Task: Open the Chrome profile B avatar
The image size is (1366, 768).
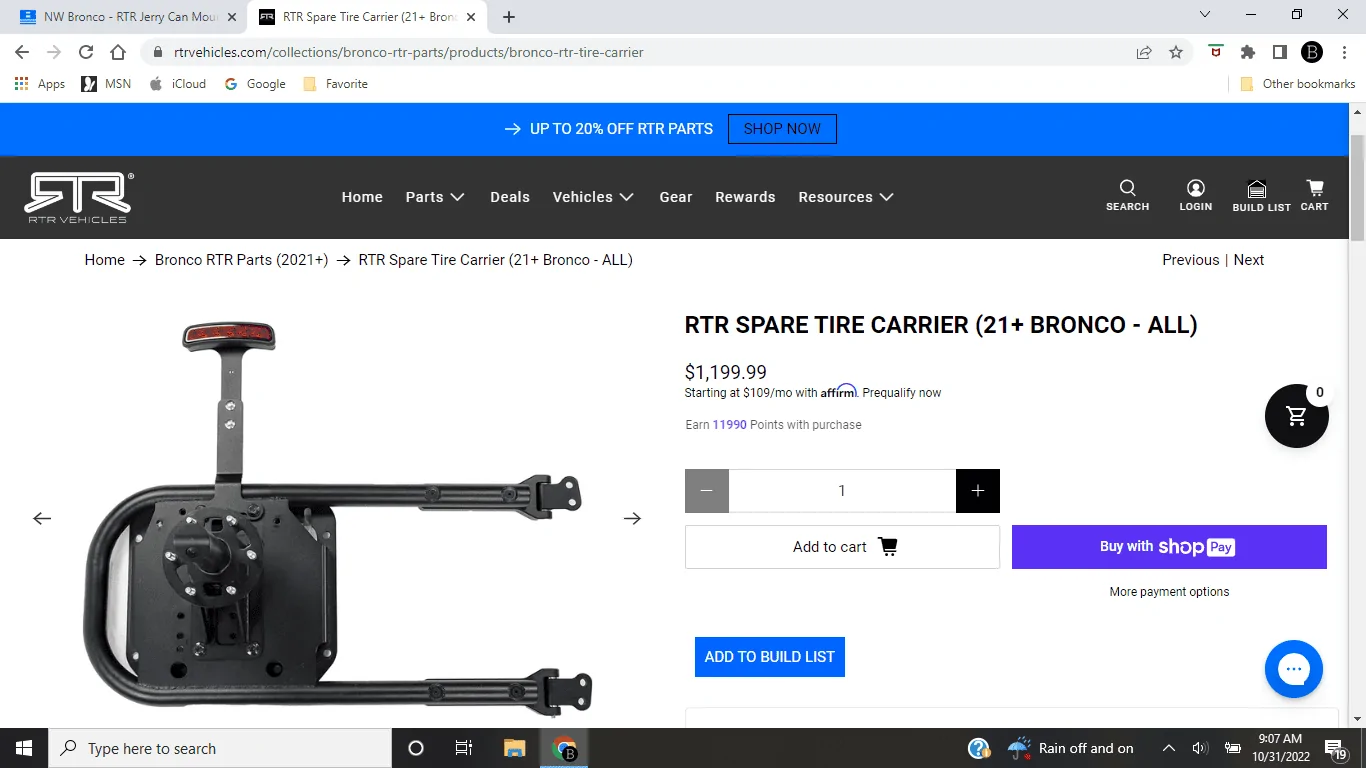Action: tap(1312, 52)
